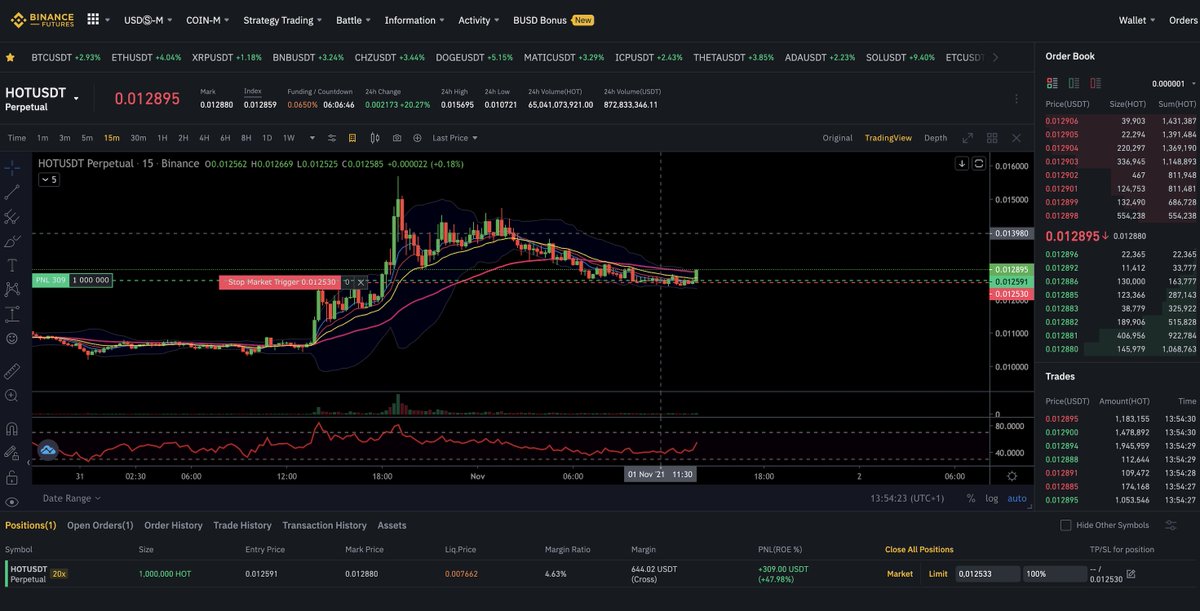Screen dimensions: 1200x611
Task: Switch chart to Depth view
Action: 935,138
